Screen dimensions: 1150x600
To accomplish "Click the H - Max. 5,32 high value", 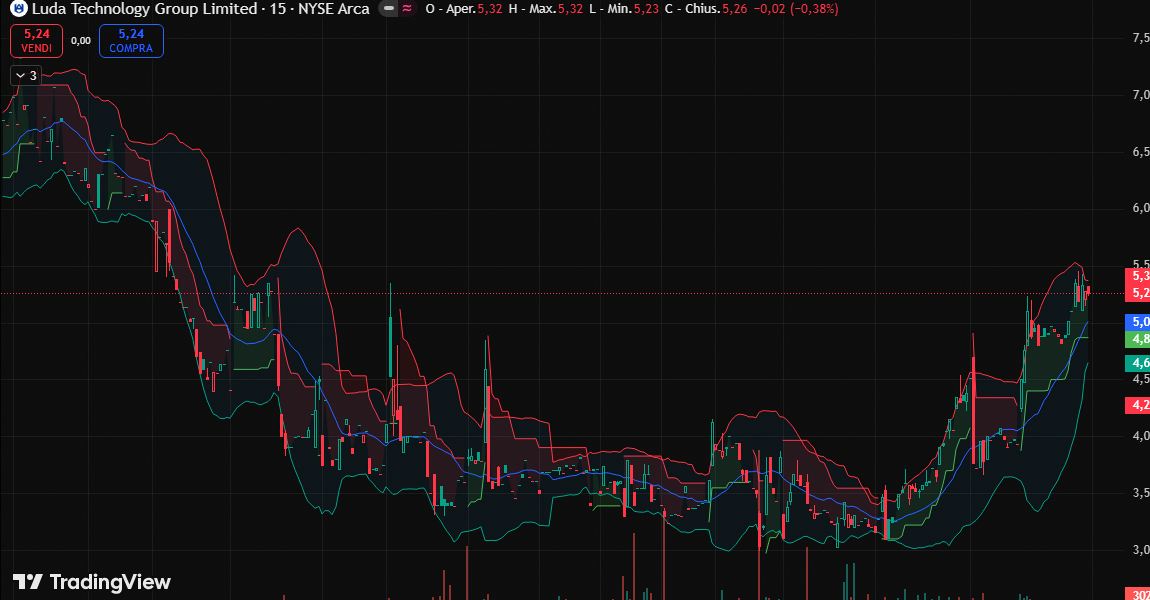I will click(x=546, y=9).
